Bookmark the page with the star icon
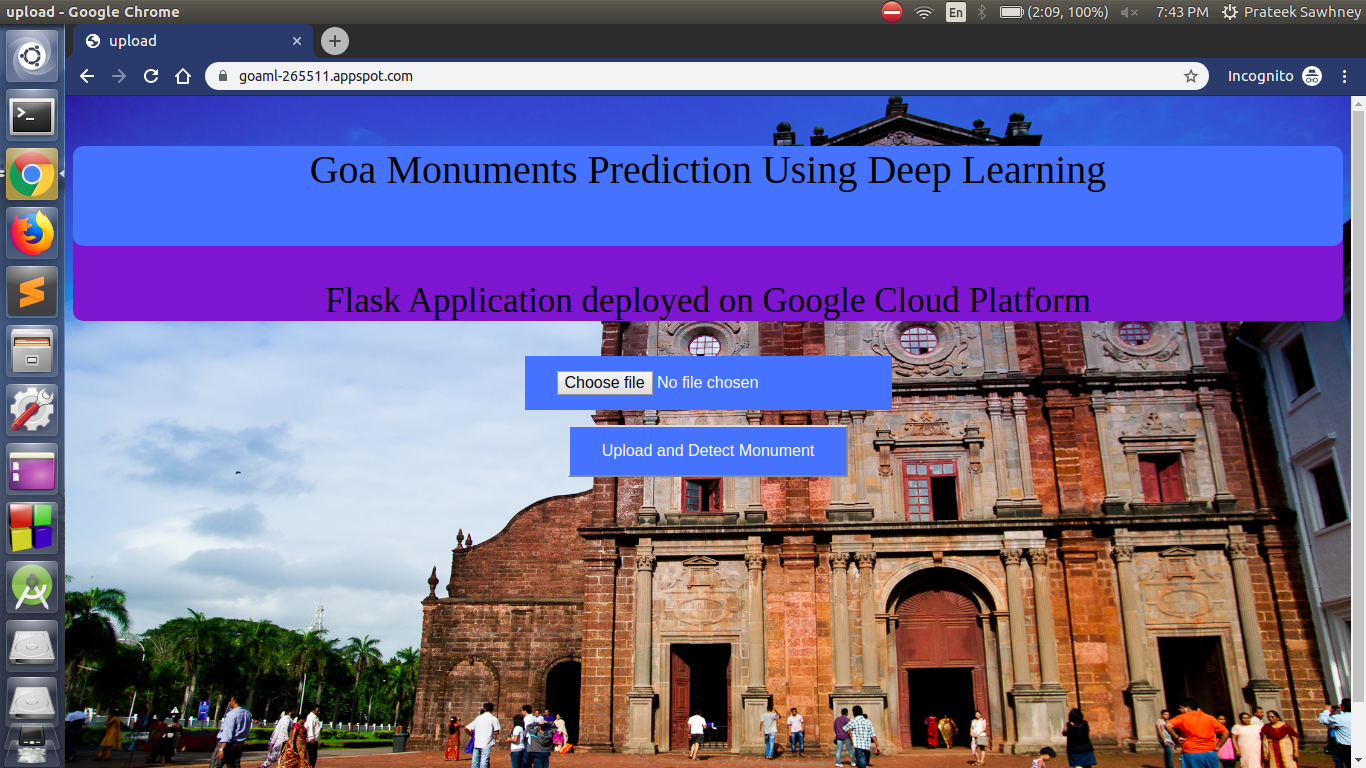Image resolution: width=1366 pixels, height=768 pixels. click(1189, 76)
